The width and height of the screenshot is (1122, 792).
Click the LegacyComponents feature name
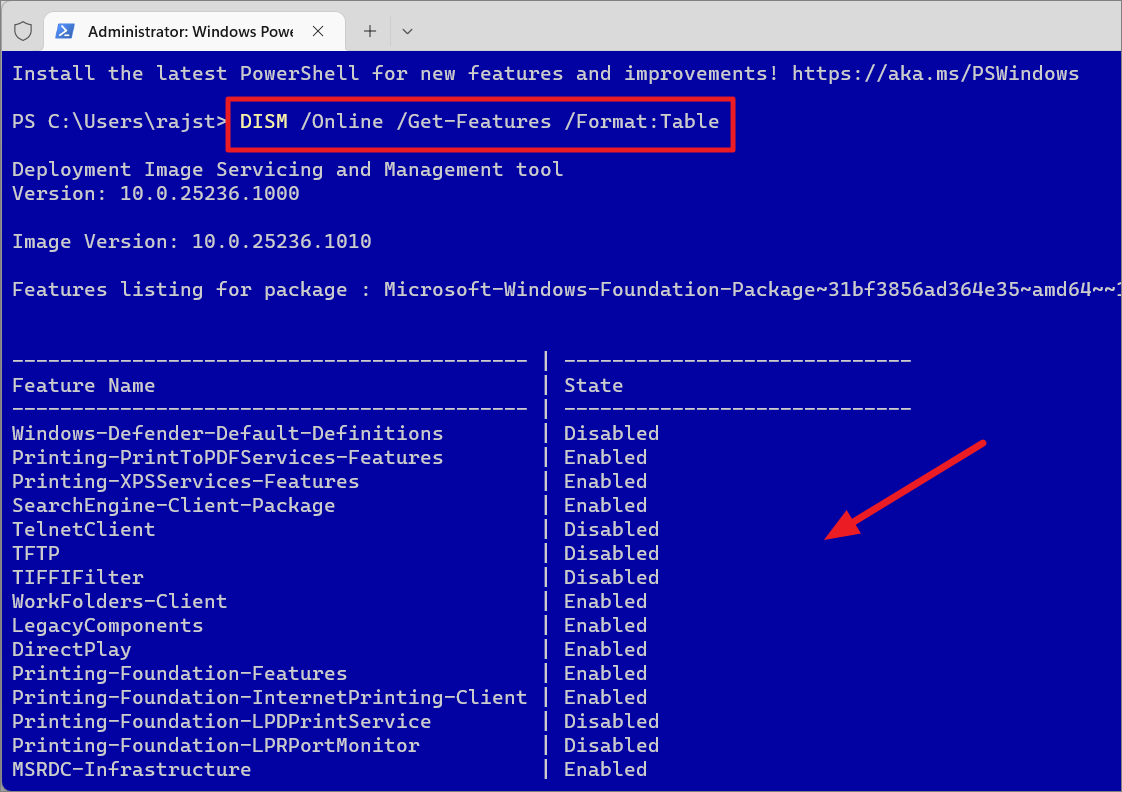click(x=107, y=625)
